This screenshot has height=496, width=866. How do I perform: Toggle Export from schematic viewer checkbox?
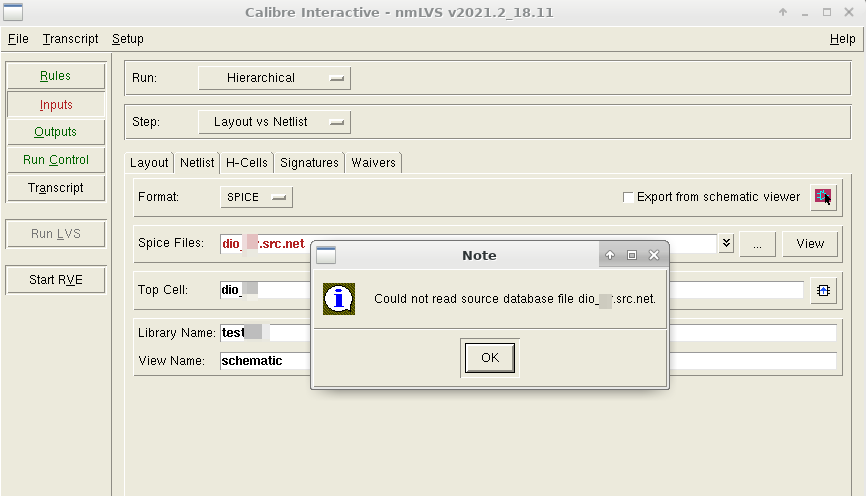tap(628, 197)
